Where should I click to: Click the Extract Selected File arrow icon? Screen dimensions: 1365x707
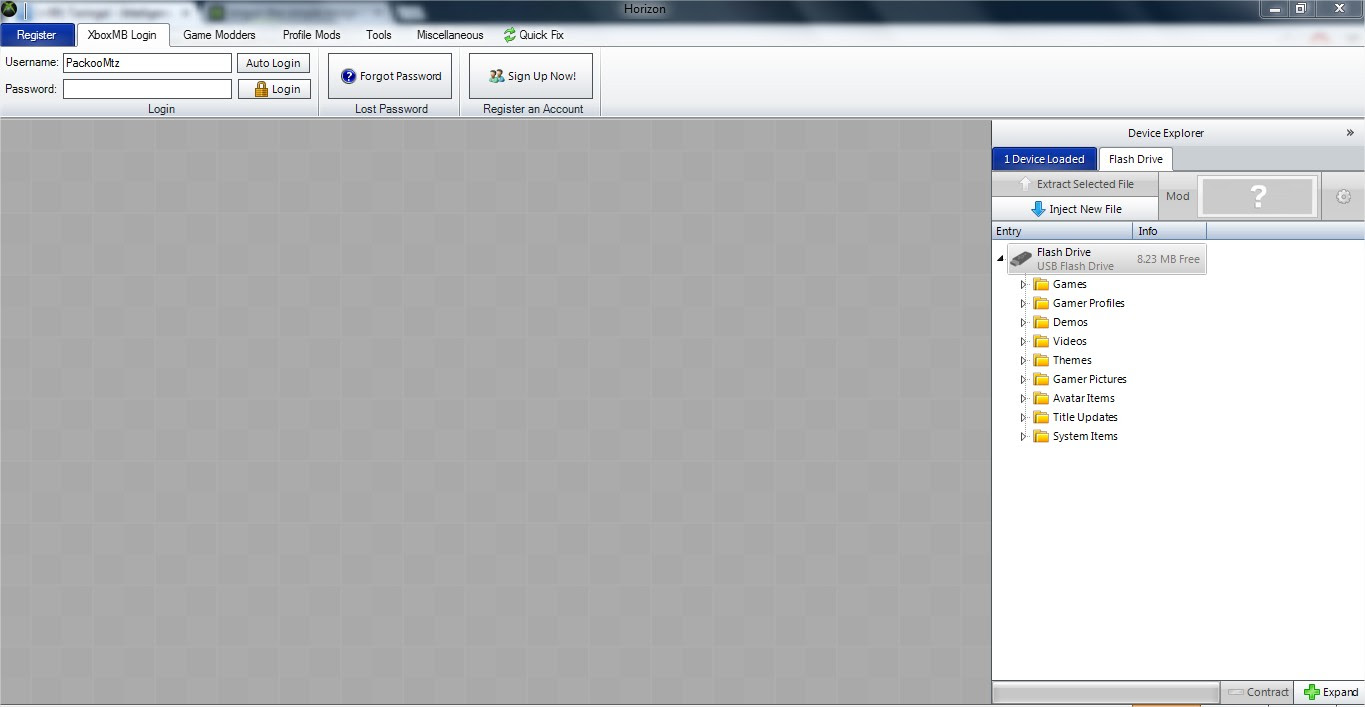tap(1024, 184)
